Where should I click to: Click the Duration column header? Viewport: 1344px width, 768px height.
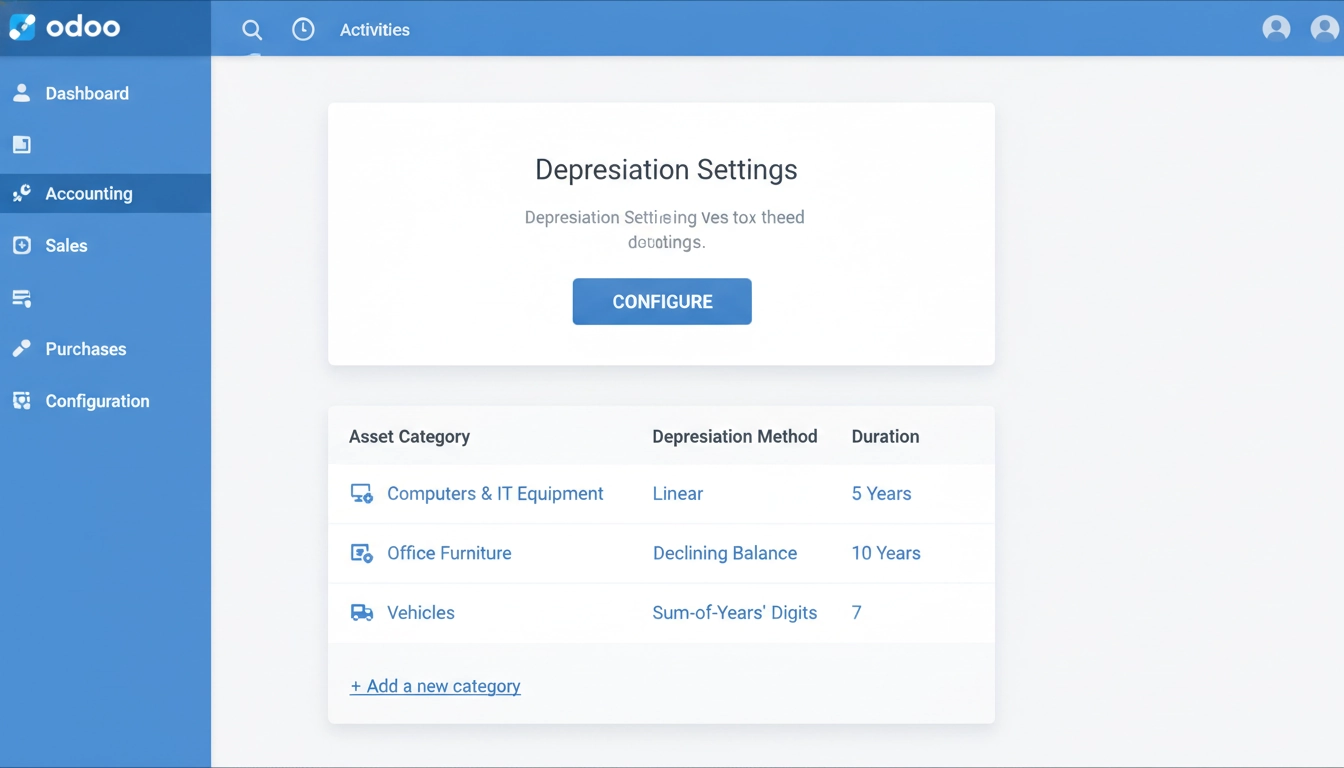coord(885,436)
